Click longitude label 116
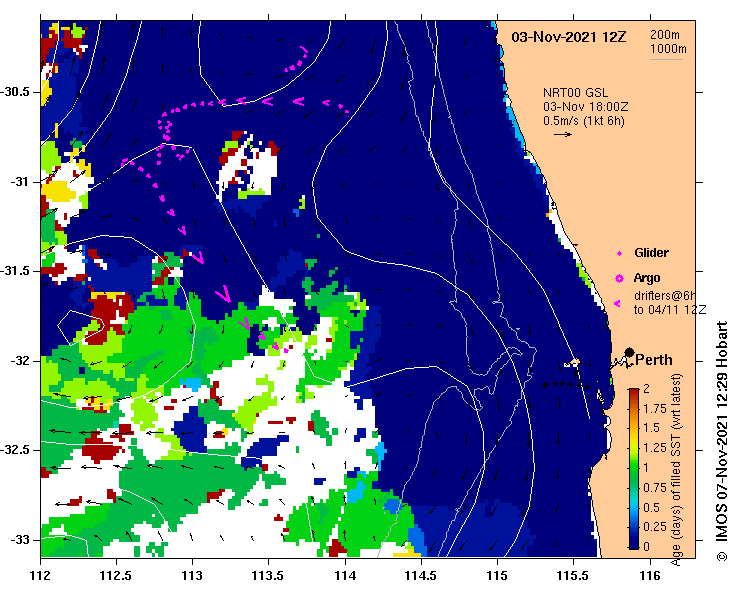Viewport: 739px width, 592px height. point(650,576)
